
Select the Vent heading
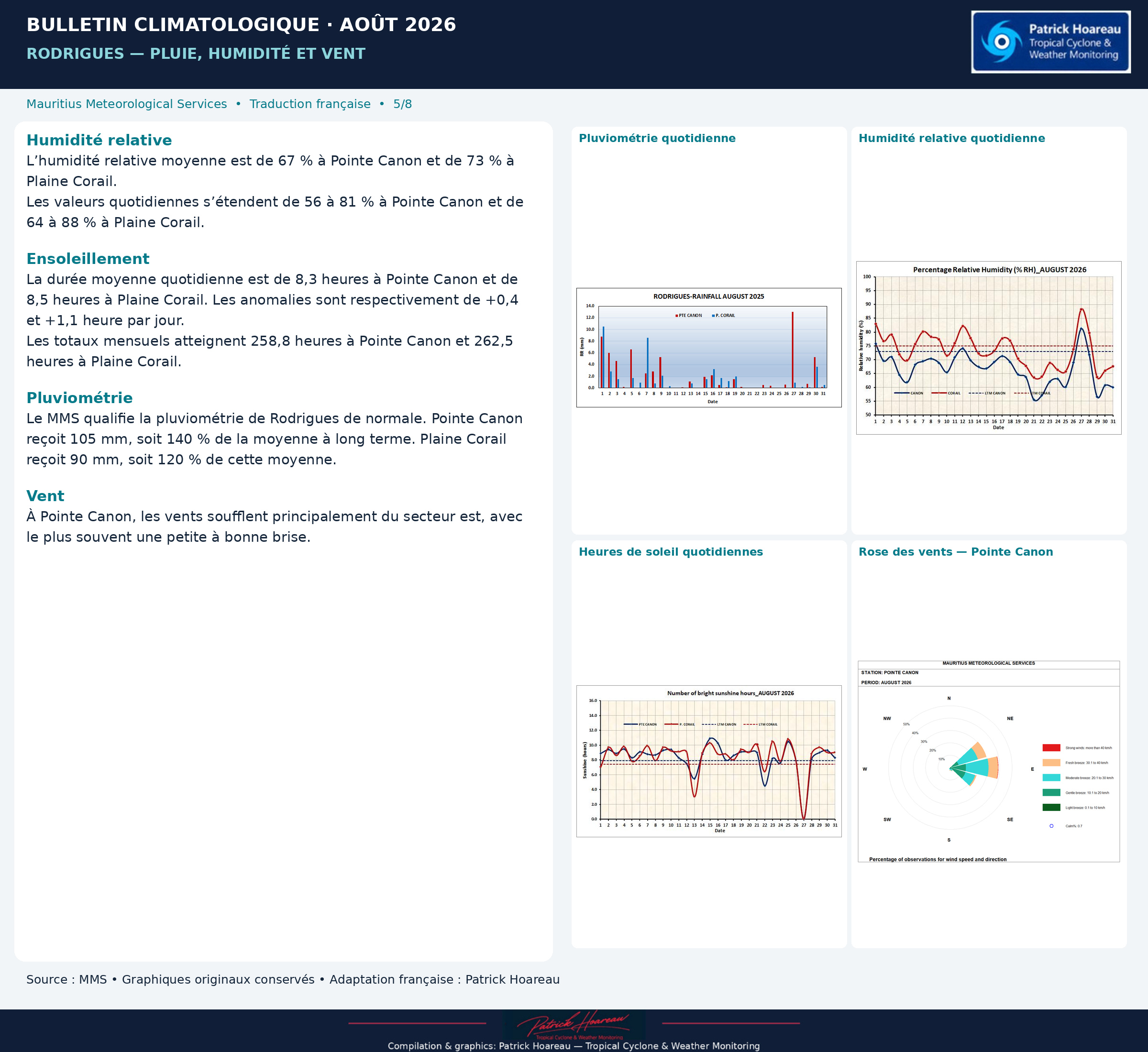coord(45,496)
